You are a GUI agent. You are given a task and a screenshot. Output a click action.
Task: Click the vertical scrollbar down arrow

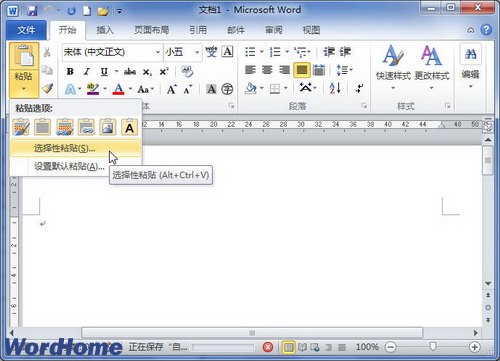coord(488,284)
